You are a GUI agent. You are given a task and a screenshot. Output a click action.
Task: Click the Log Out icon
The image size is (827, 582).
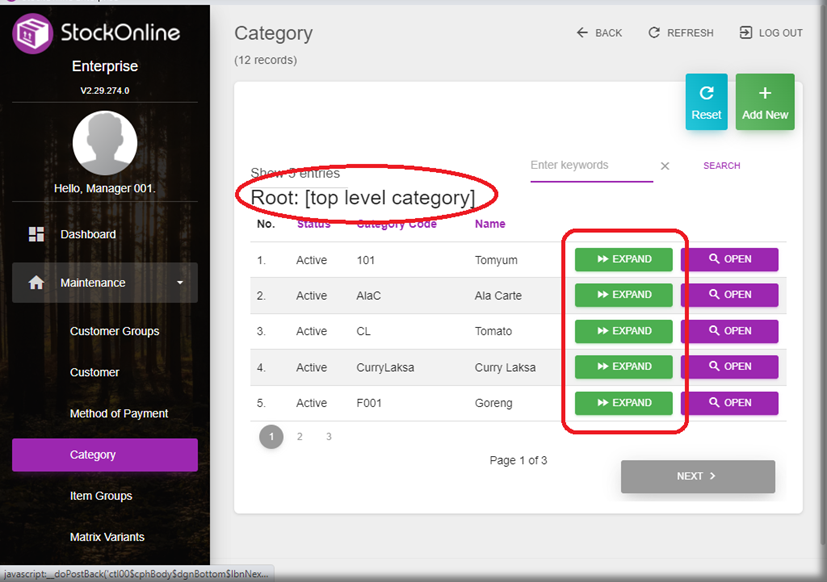(x=746, y=33)
